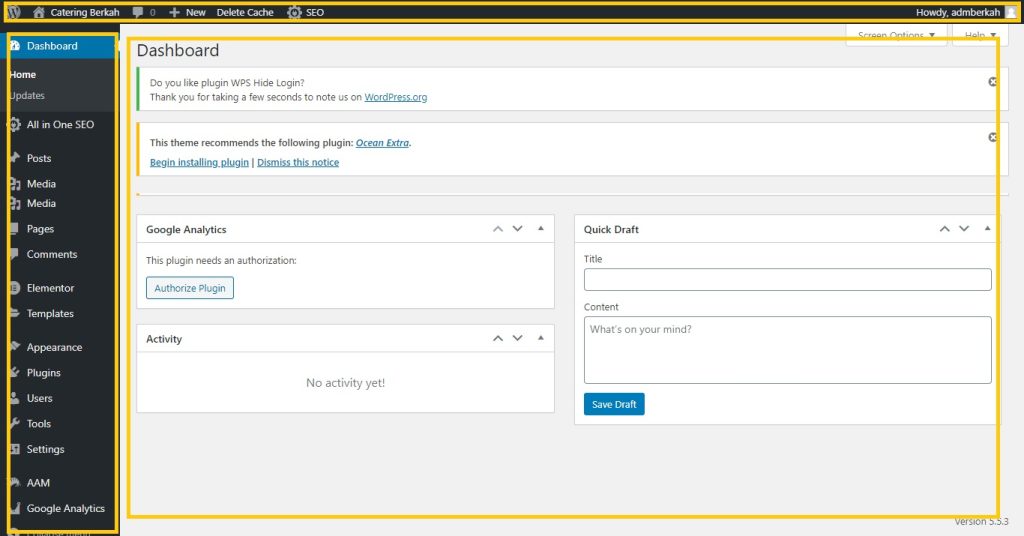Move Quick Draft widget down

click(x=964, y=229)
